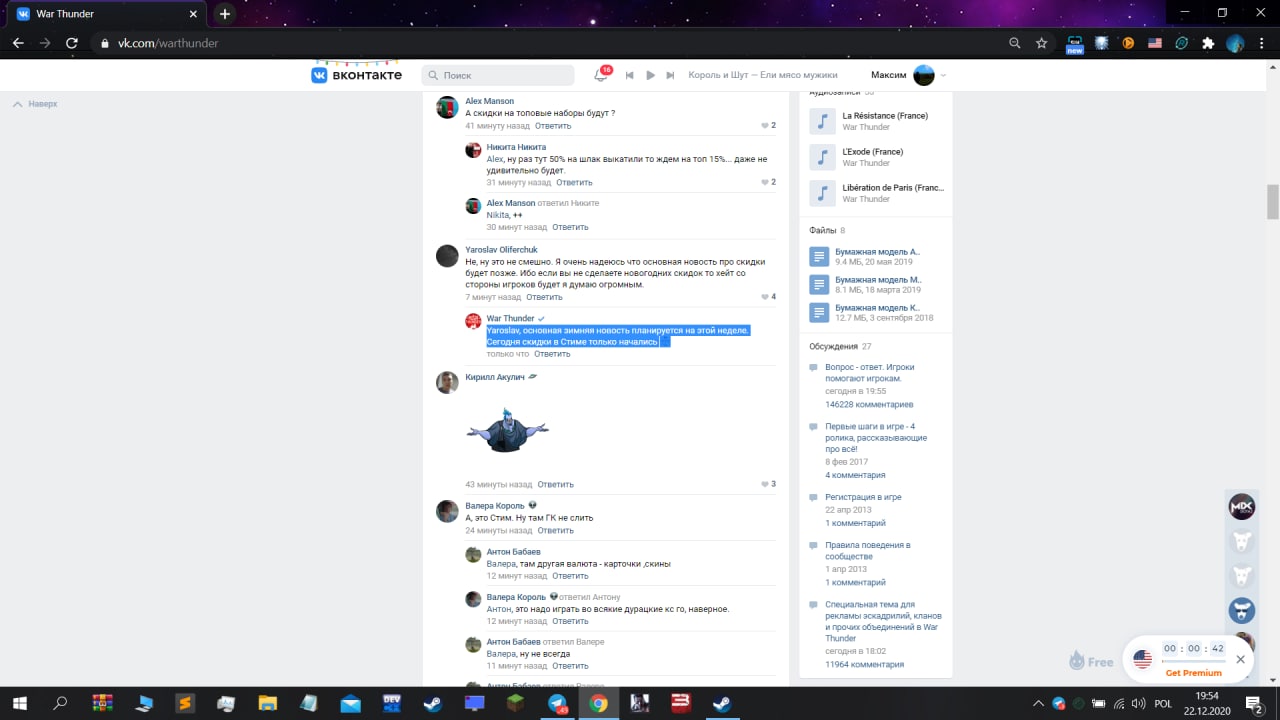Play Libération de Paris audio
Image resolution: width=1280 pixels, height=720 pixels.
coord(822,193)
